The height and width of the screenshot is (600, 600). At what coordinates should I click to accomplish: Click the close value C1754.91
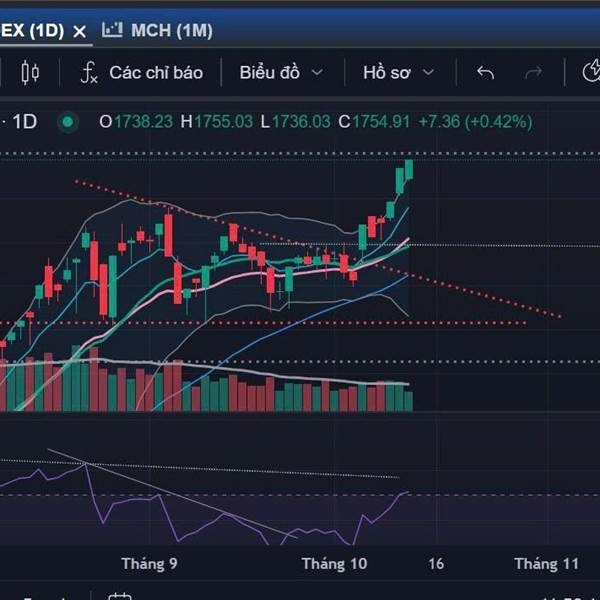pyautogui.click(x=374, y=122)
